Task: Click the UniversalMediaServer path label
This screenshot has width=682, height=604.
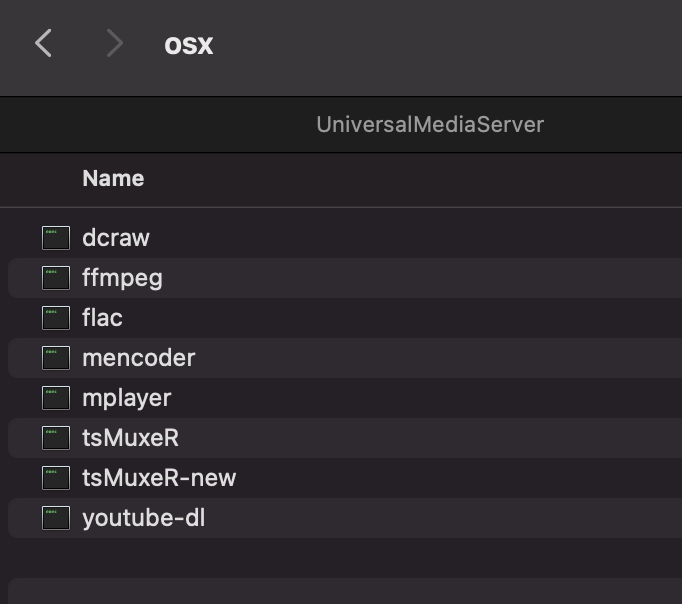Action: point(430,124)
